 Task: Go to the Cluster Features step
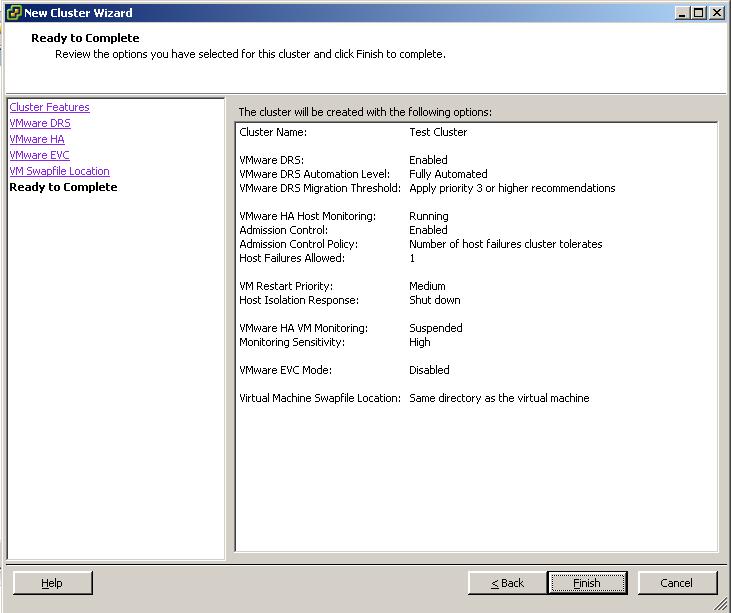click(x=49, y=107)
